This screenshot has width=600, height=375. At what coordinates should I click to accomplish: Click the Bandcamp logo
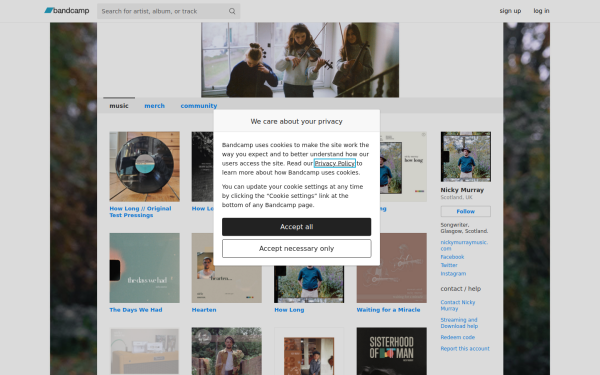[x=67, y=11]
